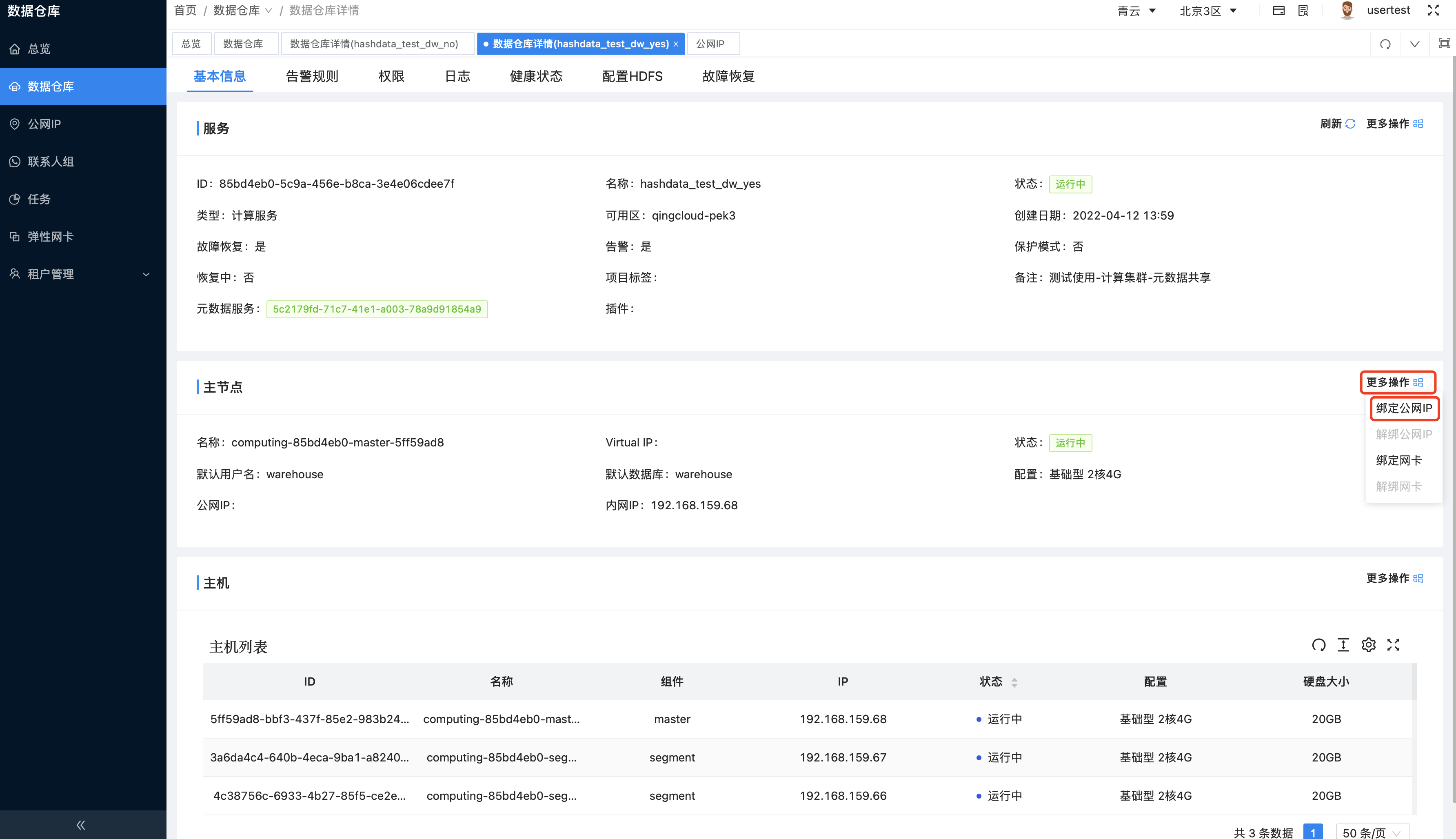
Task: Click 刷新 in the 服务 section
Action: 1336,123
